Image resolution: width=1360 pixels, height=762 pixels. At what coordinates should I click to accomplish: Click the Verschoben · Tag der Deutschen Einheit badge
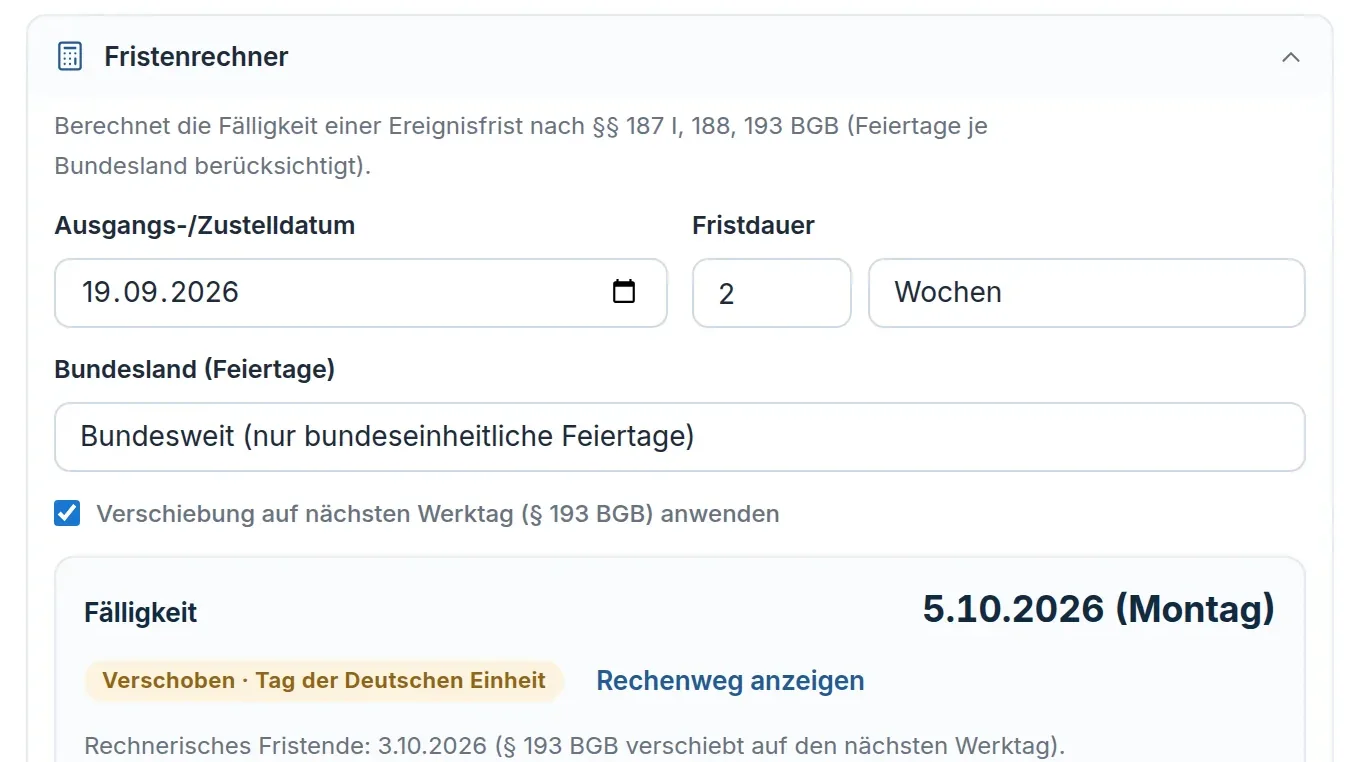click(324, 681)
